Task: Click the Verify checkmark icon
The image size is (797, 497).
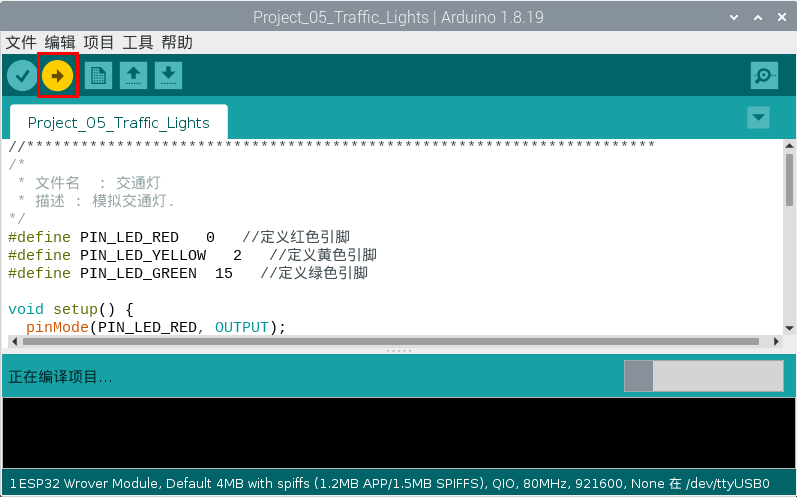Action: coord(22,76)
